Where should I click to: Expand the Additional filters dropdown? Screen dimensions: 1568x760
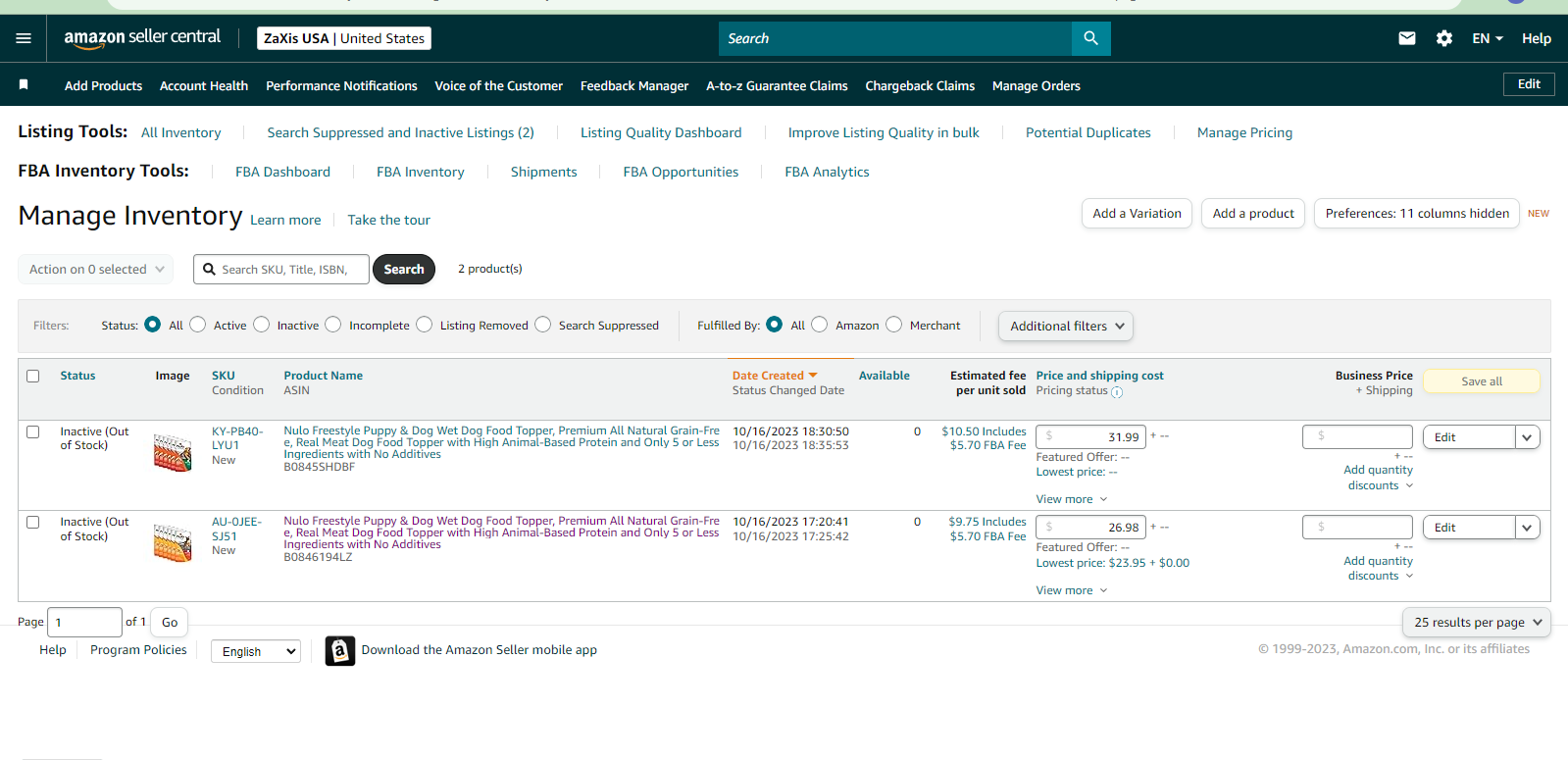(x=1066, y=327)
